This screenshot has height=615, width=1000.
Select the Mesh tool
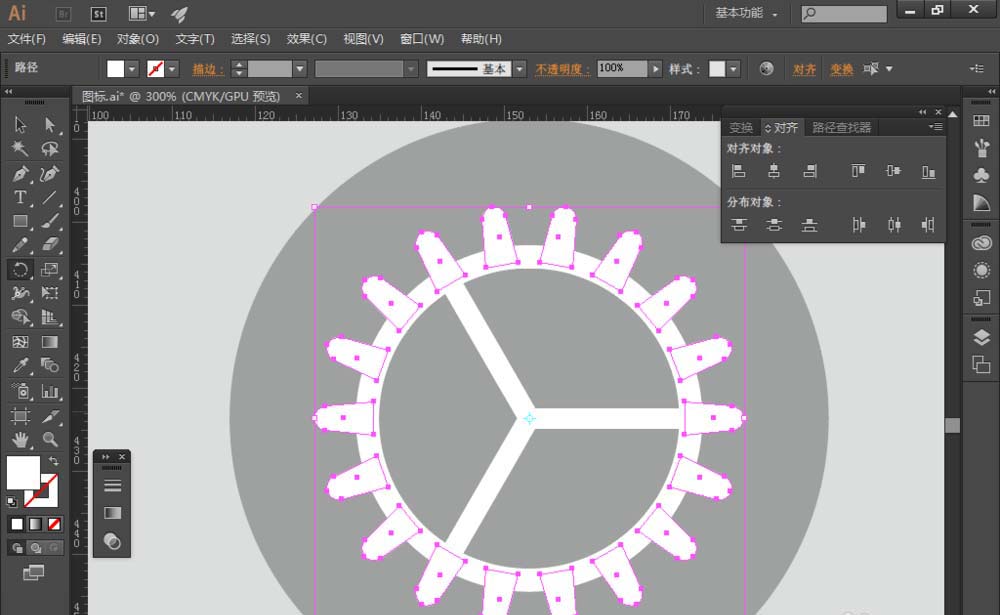click(x=20, y=342)
